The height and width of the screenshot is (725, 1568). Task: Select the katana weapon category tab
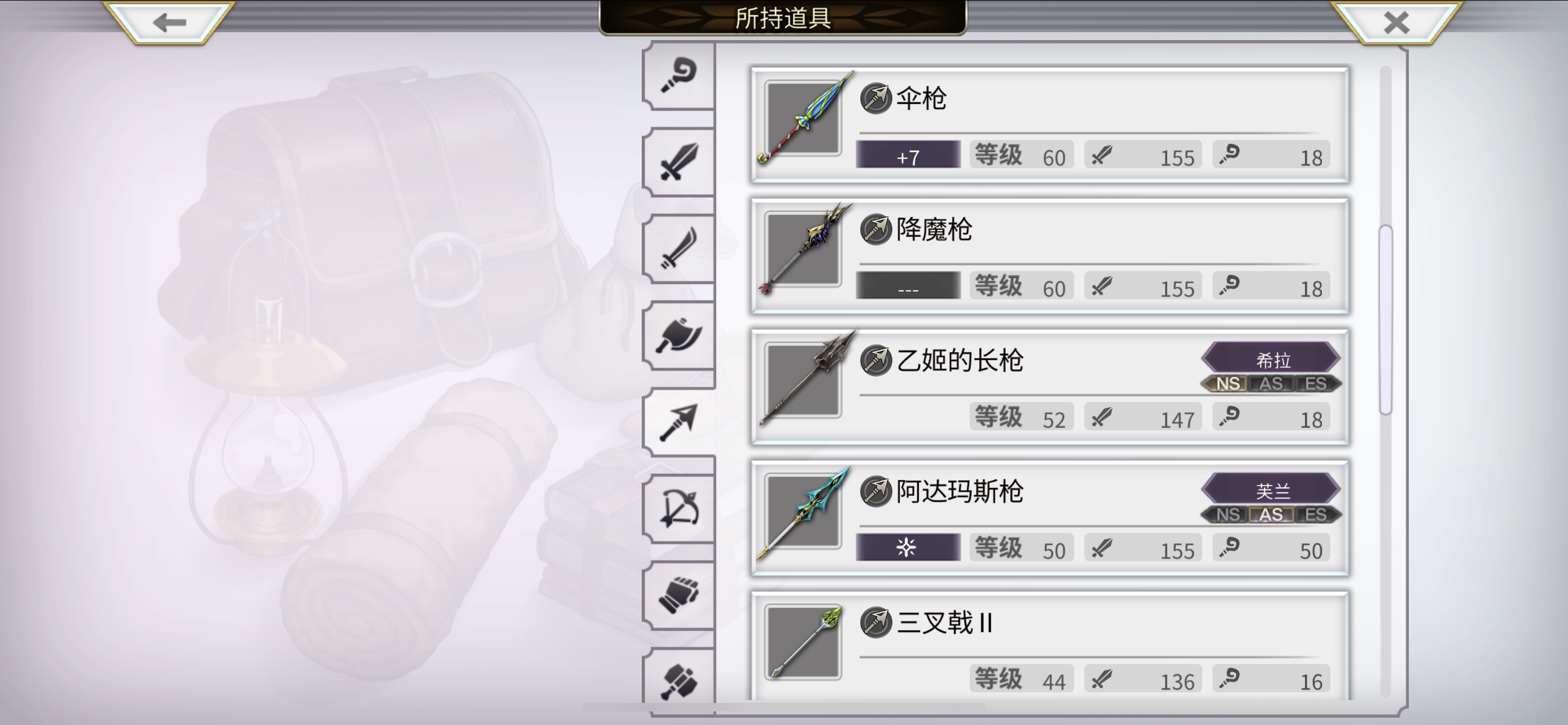click(680, 248)
